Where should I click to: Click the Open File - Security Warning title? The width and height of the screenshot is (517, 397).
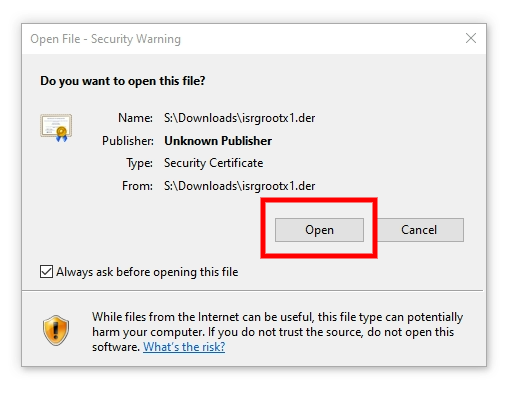105,39
